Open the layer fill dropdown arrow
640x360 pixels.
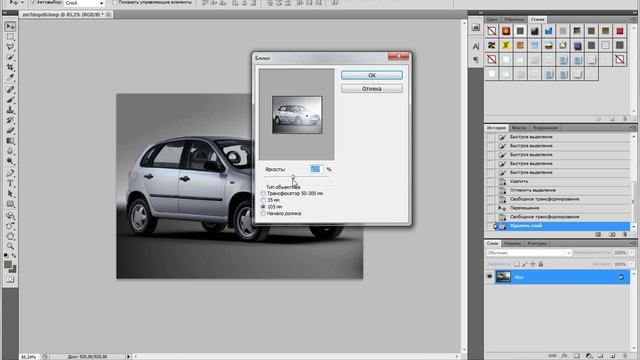click(631, 264)
